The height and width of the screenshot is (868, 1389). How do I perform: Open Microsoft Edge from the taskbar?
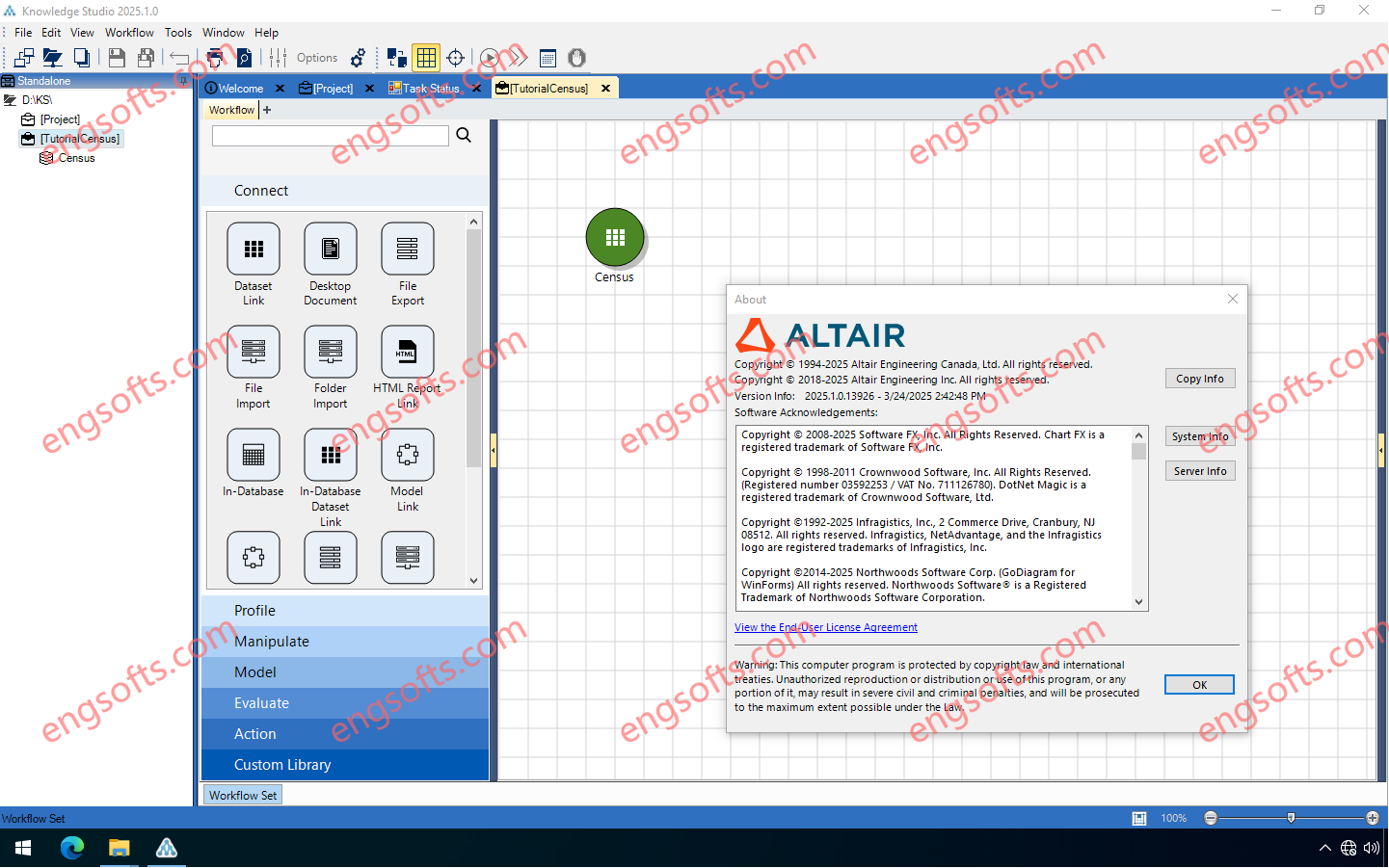coord(72,848)
